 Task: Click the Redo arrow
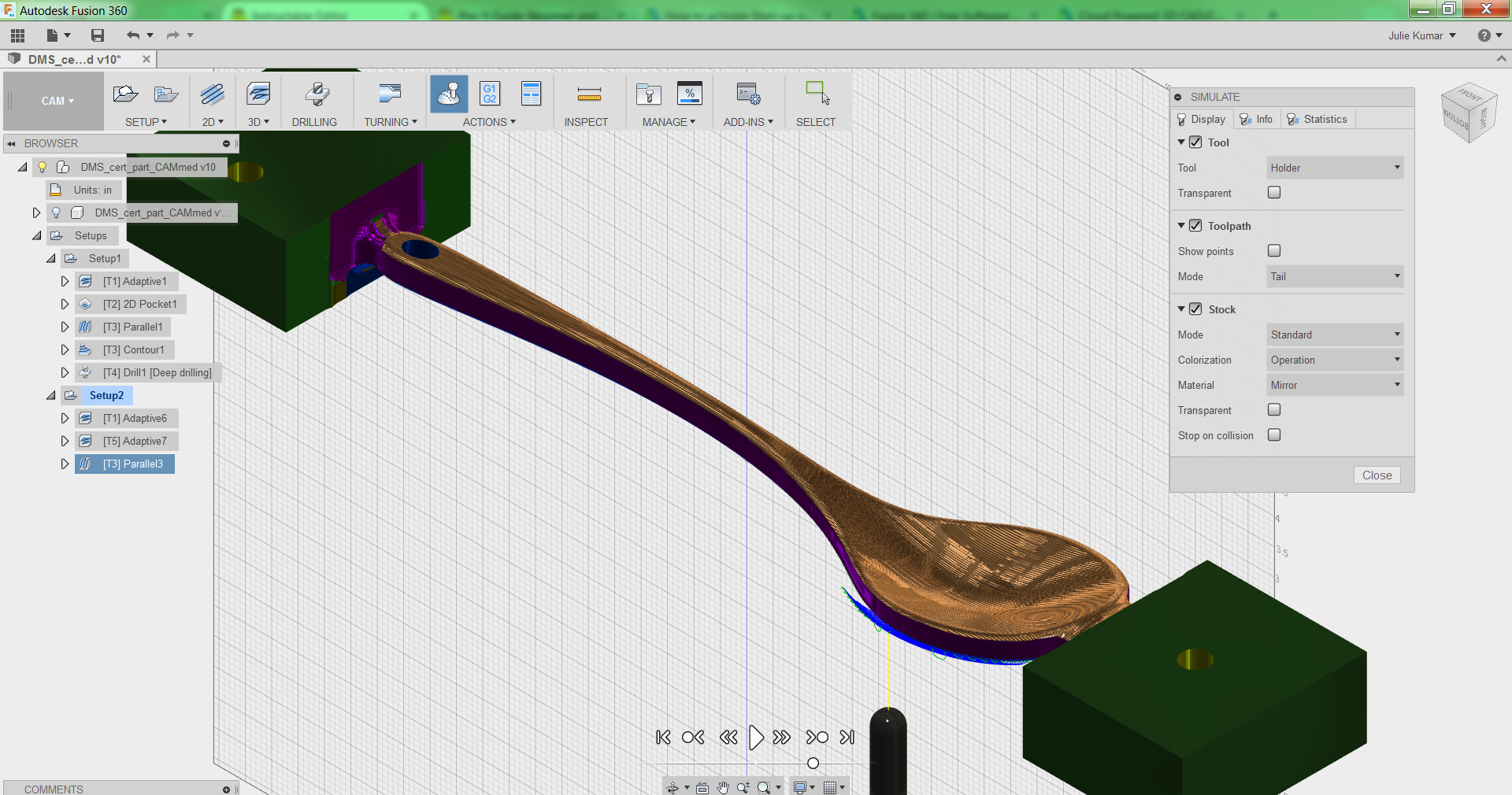173,35
